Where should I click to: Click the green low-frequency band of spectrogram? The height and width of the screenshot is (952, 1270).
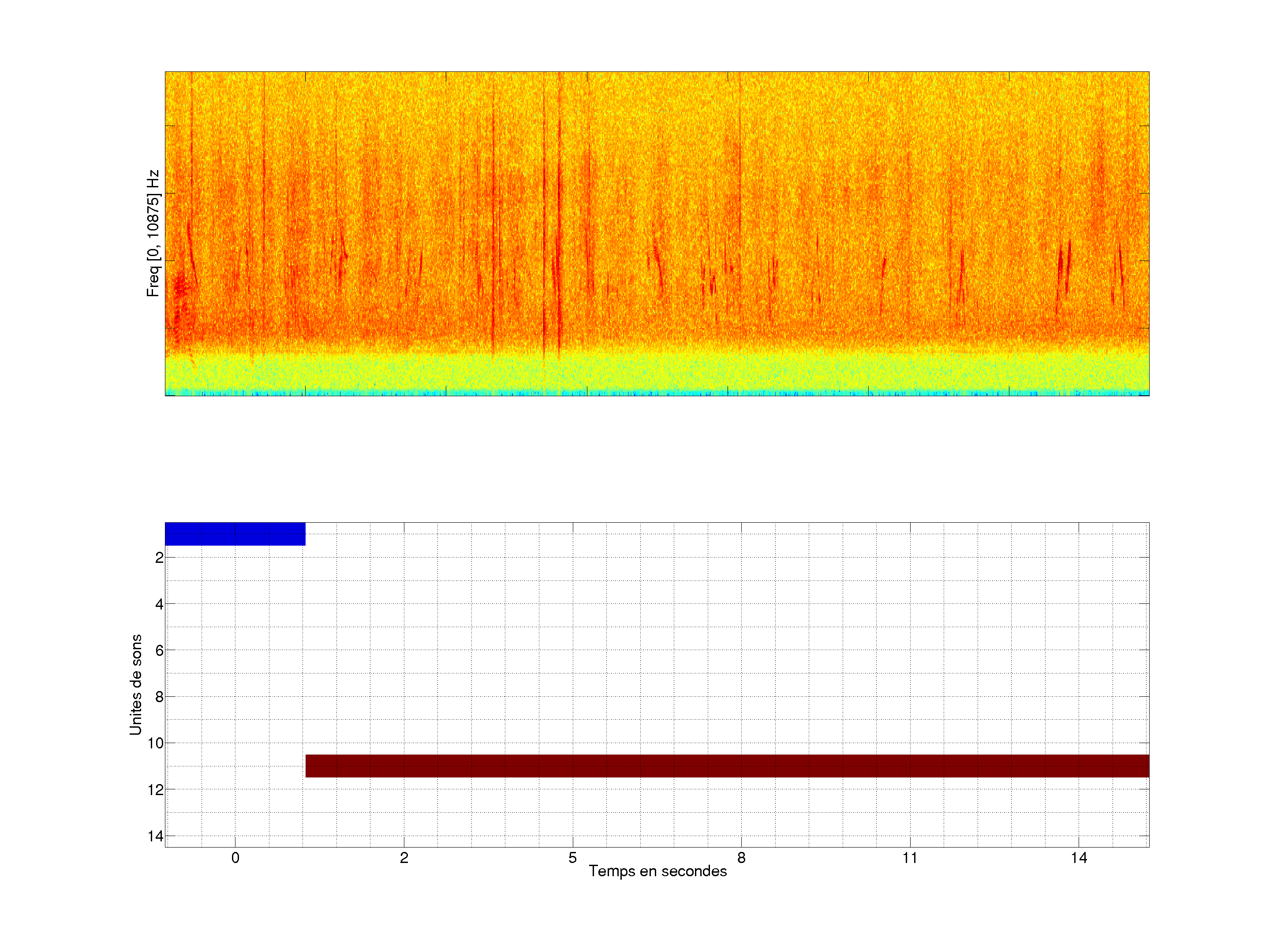click(657, 372)
